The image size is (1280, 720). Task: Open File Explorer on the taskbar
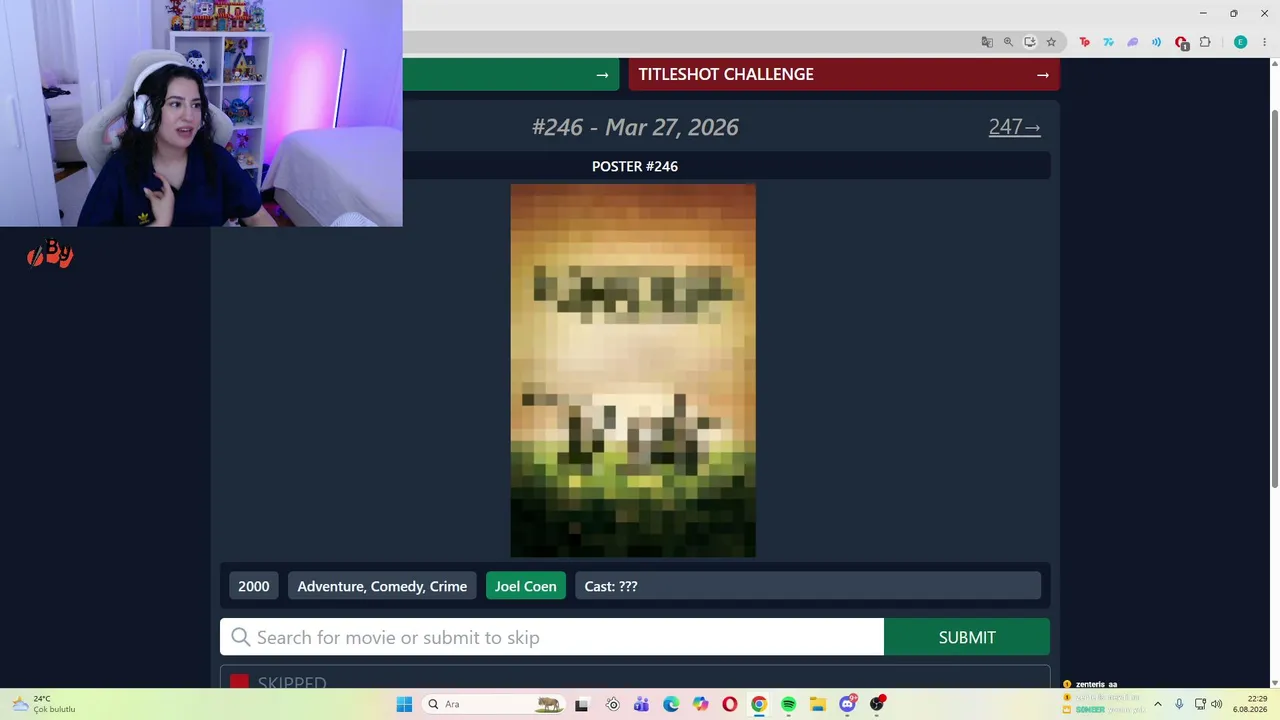tap(818, 704)
